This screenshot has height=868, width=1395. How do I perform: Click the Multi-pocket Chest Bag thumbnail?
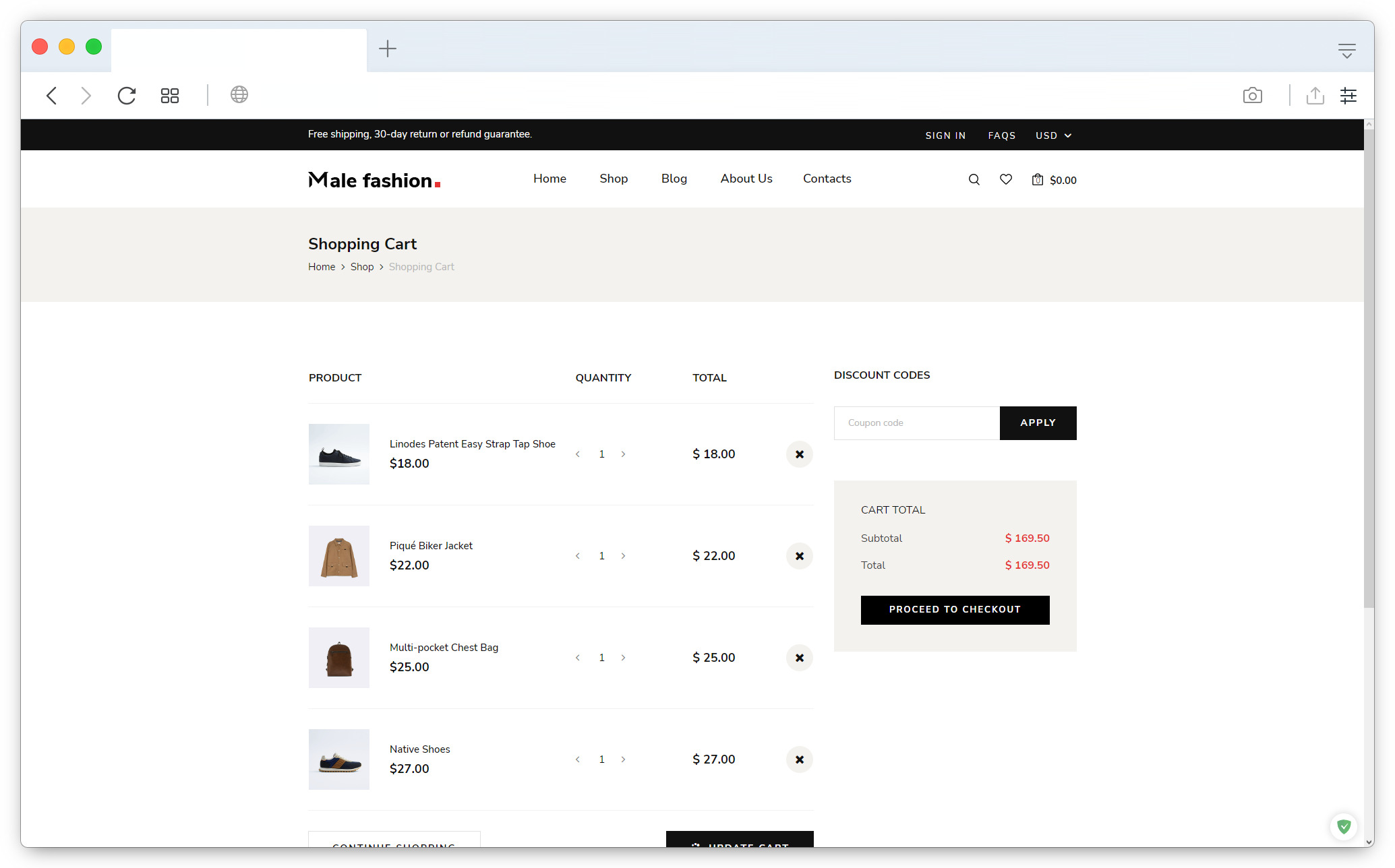339,658
